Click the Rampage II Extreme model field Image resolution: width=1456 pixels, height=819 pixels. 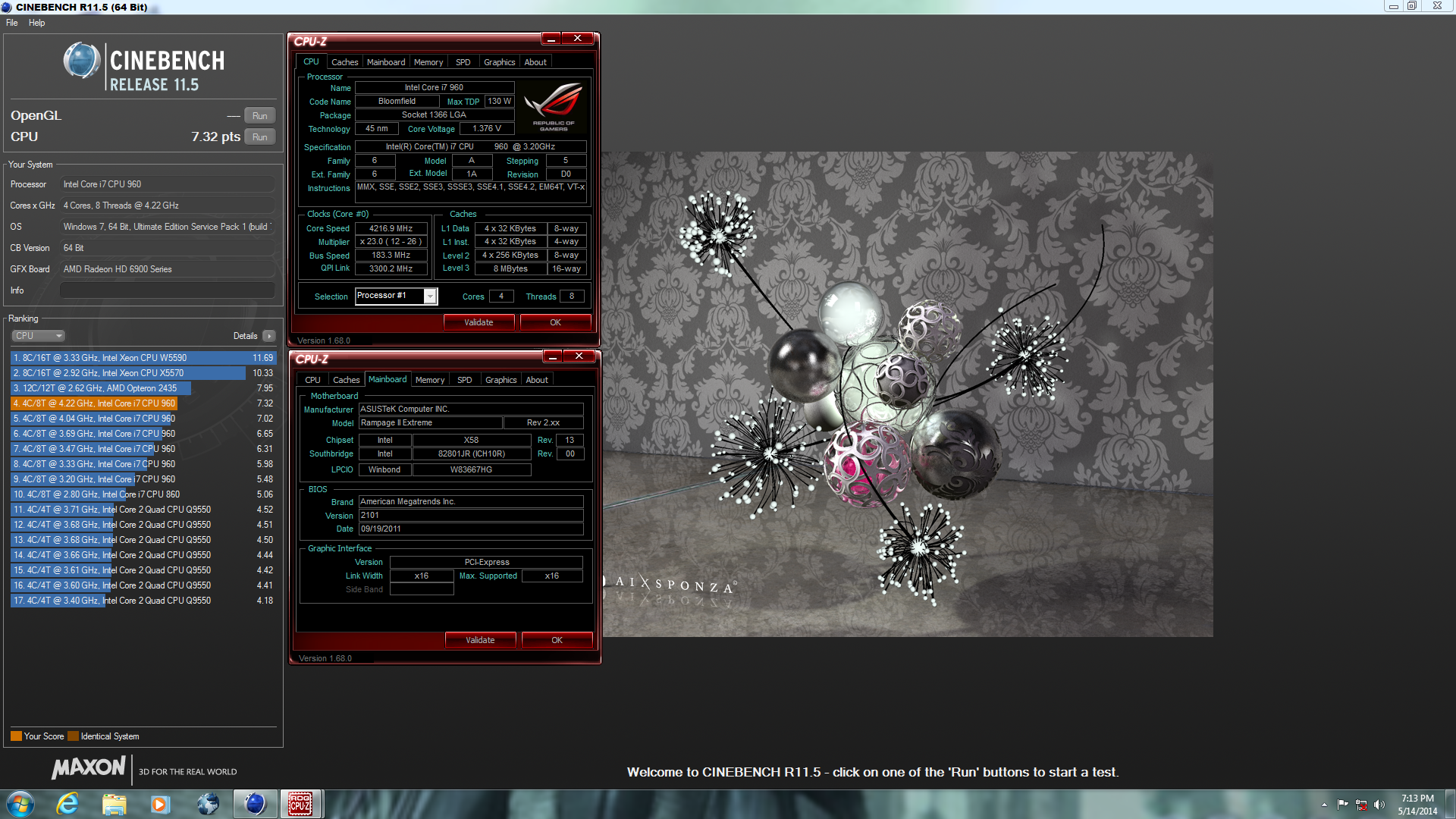tap(430, 422)
